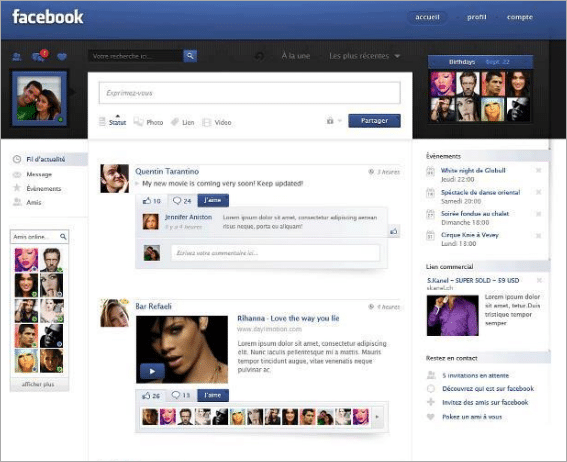Click calendar icon beside White night event
The image size is (567, 462).
[x=430, y=171]
